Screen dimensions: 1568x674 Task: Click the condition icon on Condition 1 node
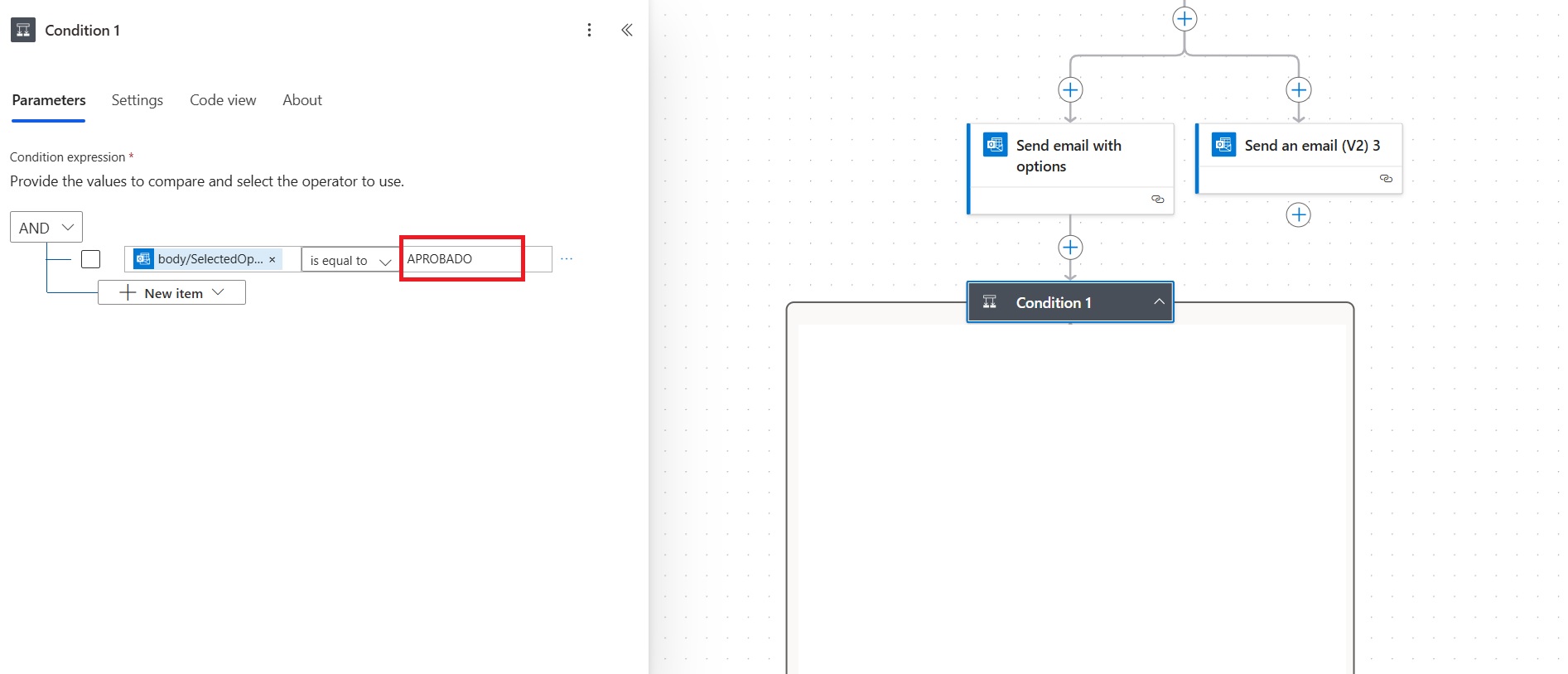(990, 302)
